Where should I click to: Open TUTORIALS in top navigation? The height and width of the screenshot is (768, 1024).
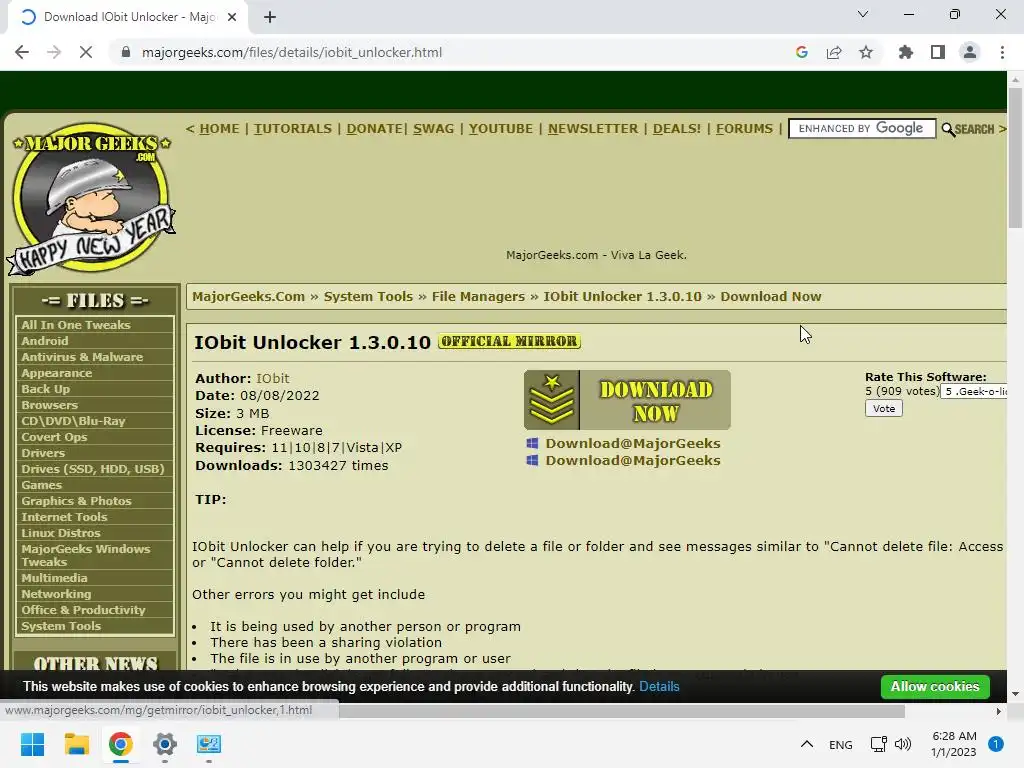pyautogui.click(x=293, y=129)
